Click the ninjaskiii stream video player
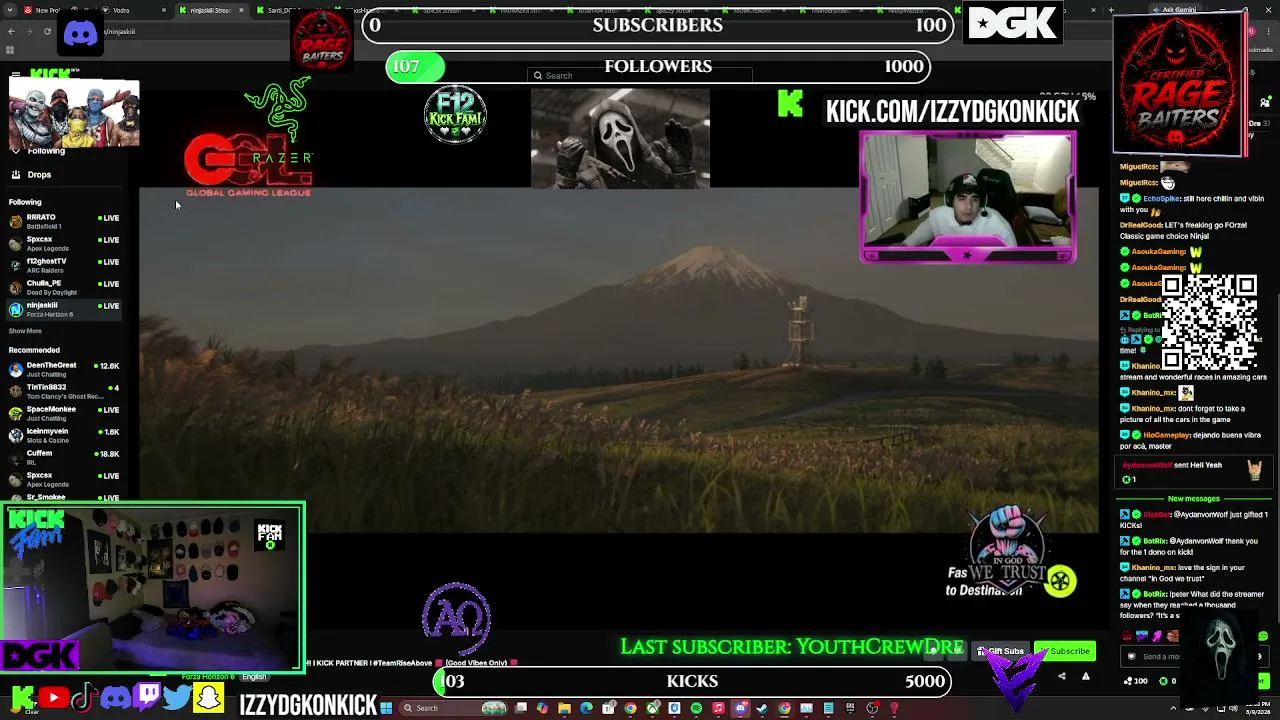Screen dimensions: 1280x720 (619, 360)
